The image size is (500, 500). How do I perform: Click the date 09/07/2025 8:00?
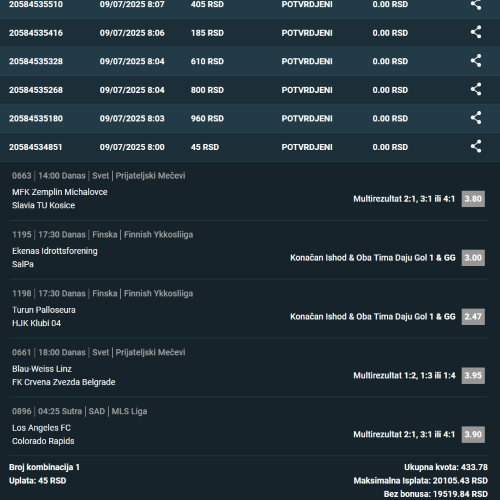(132, 147)
